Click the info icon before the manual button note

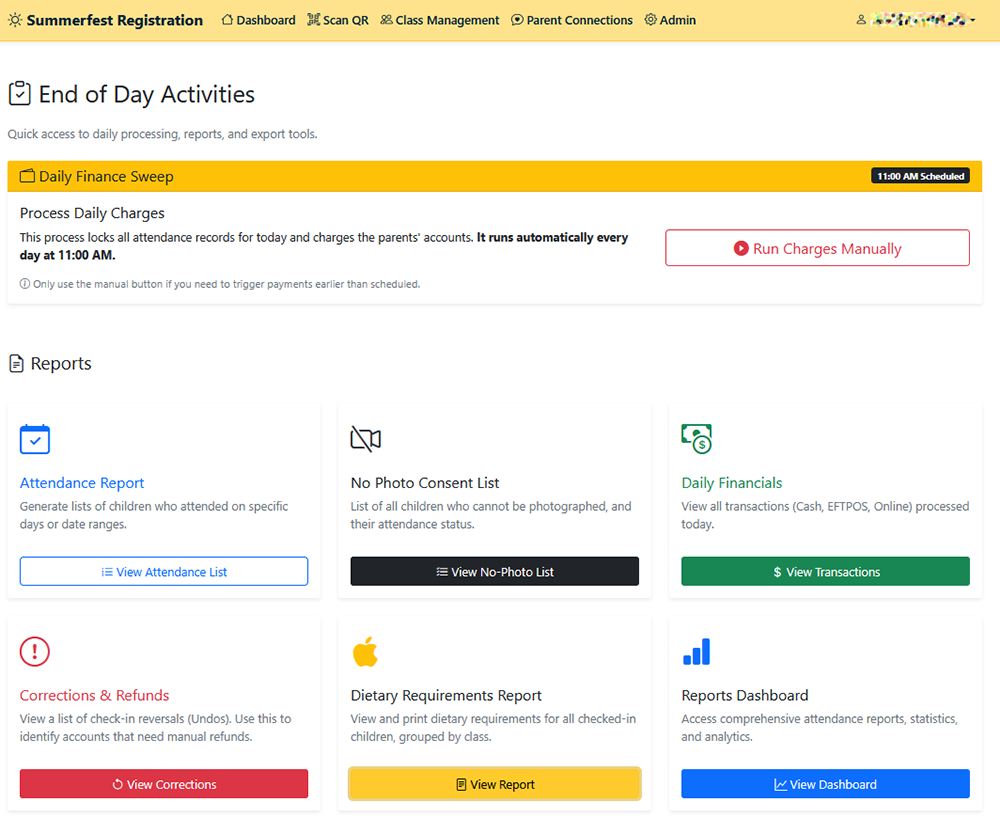[x=25, y=284]
